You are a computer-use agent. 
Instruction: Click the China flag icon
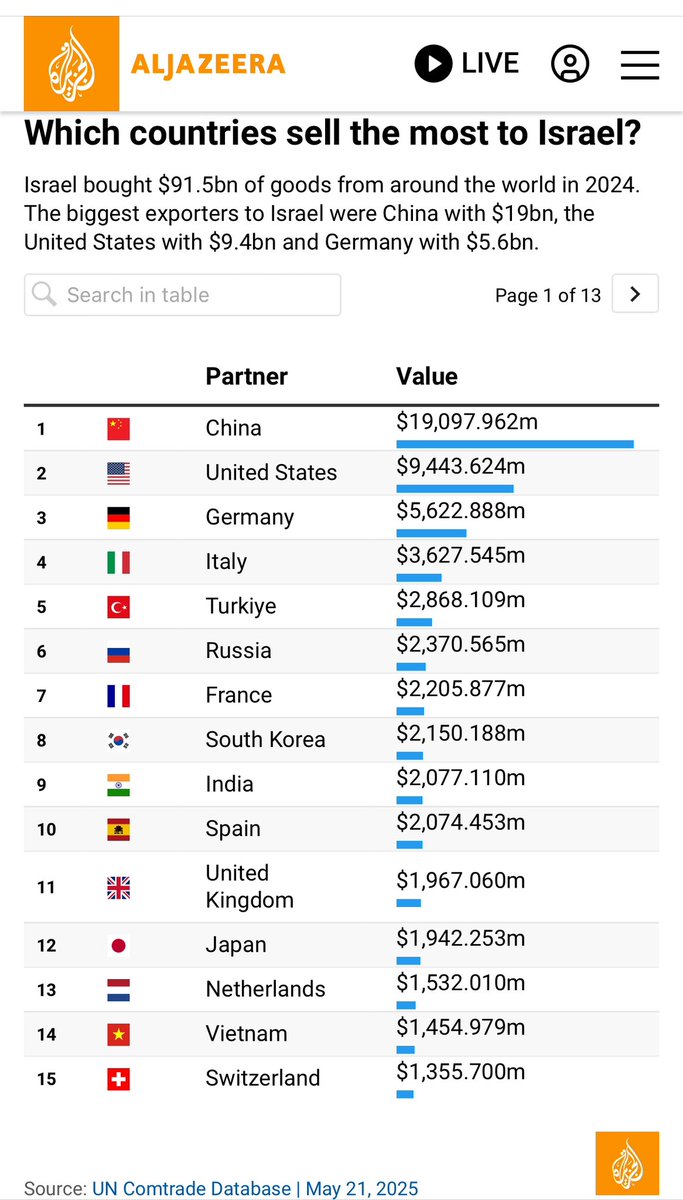118,429
